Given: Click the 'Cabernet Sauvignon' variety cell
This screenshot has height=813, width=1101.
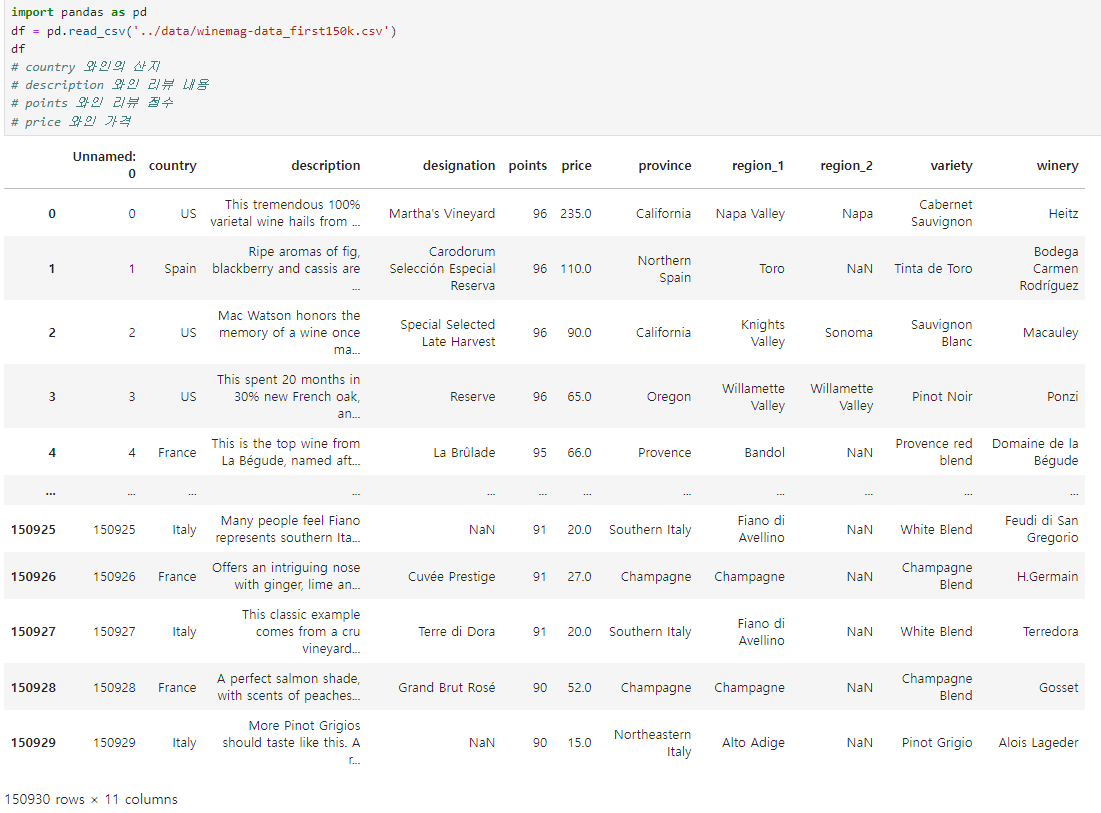Looking at the screenshot, I should click(x=942, y=213).
